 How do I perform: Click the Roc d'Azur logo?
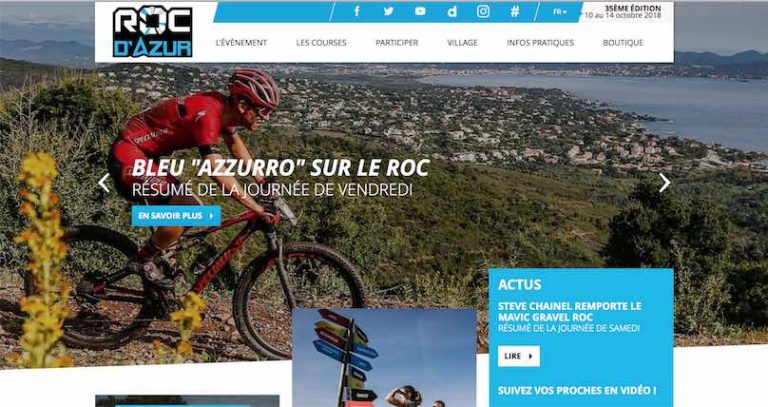click(152, 32)
